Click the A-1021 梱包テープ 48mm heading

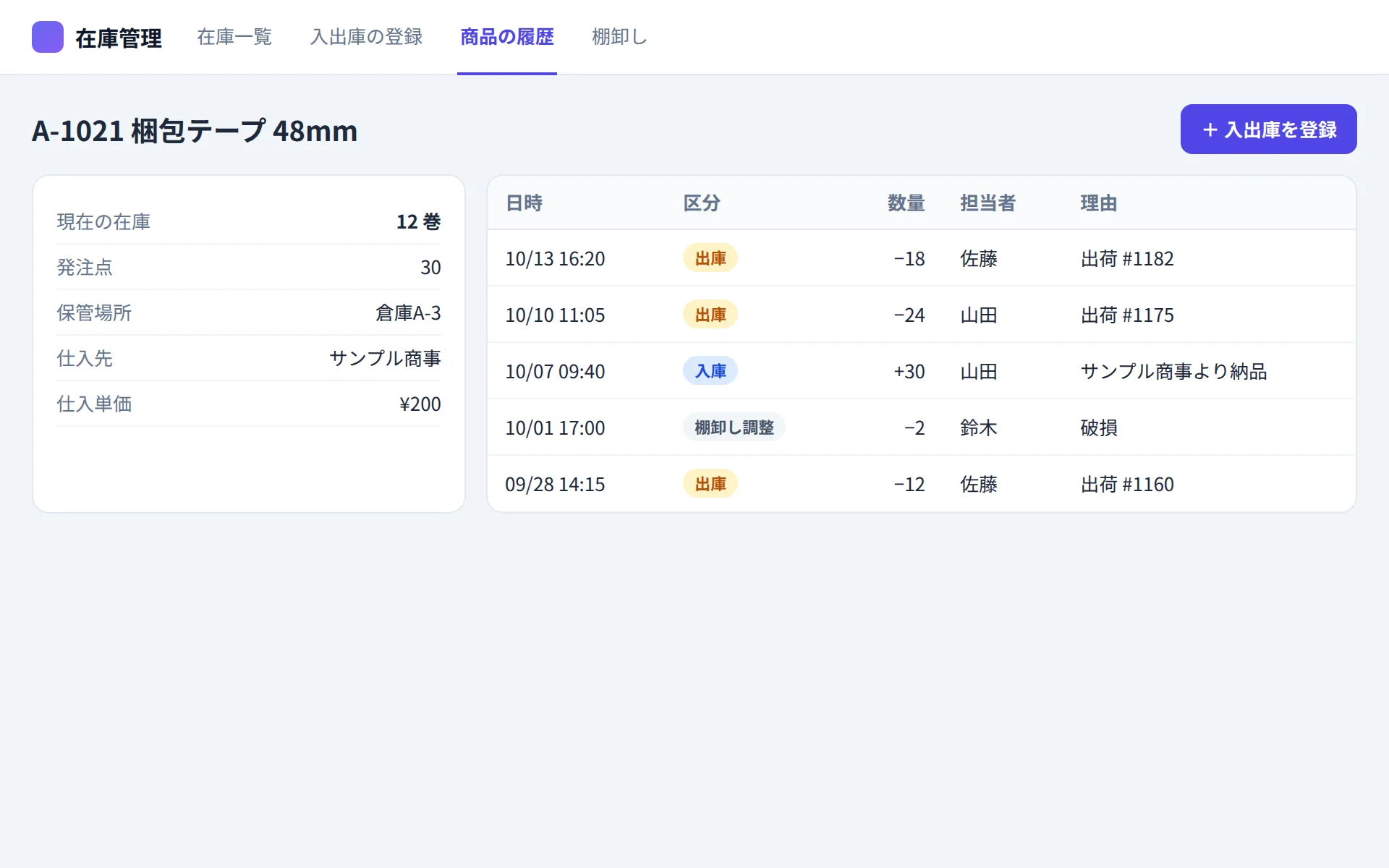coord(195,131)
